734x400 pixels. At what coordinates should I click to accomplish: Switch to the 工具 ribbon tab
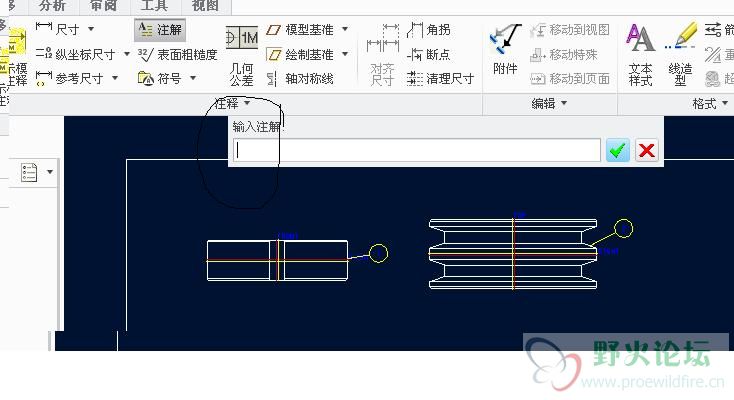pyautogui.click(x=154, y=6)
